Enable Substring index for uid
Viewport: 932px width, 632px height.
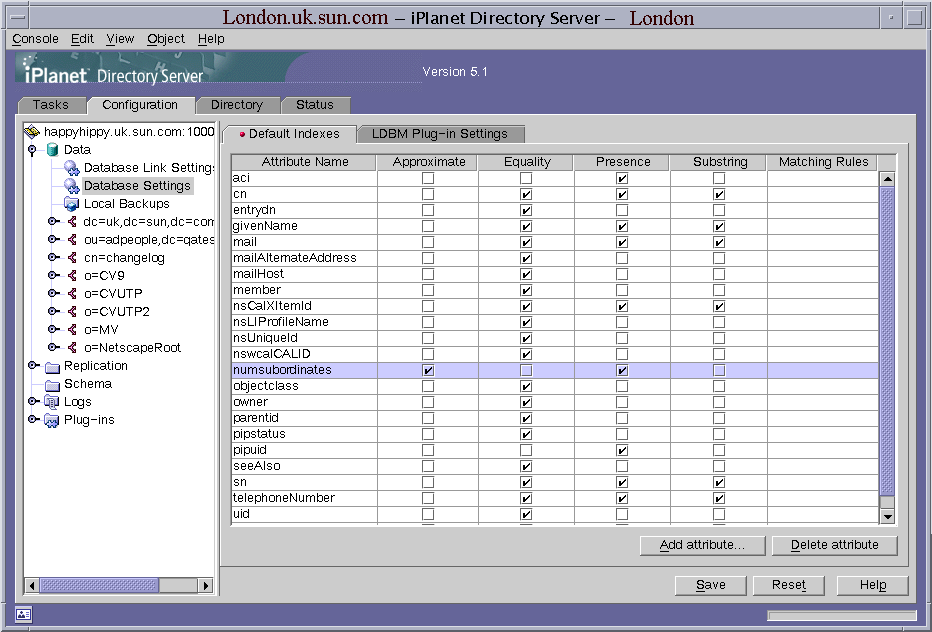point(719,514)
